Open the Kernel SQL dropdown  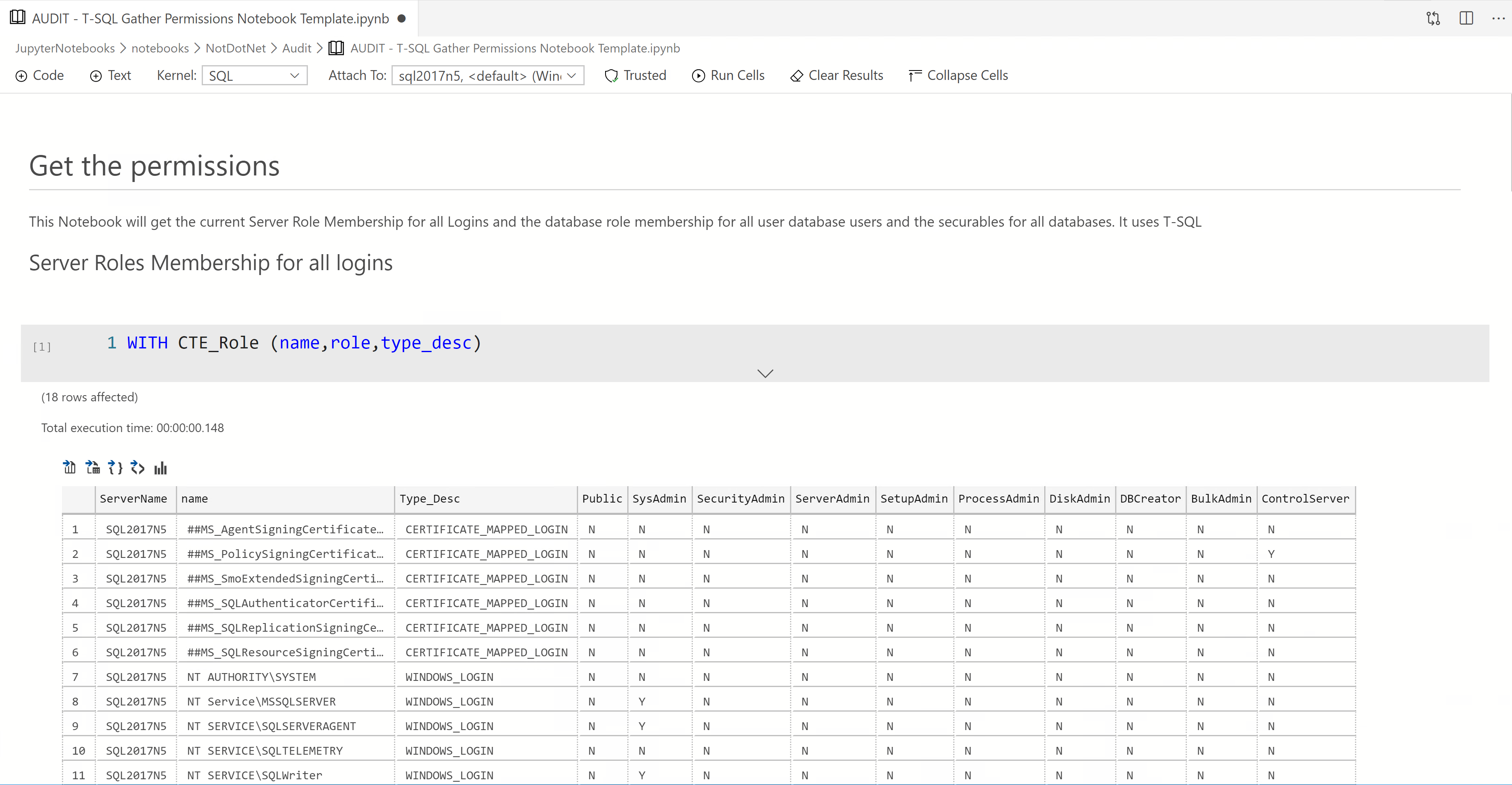coord(254,76)
